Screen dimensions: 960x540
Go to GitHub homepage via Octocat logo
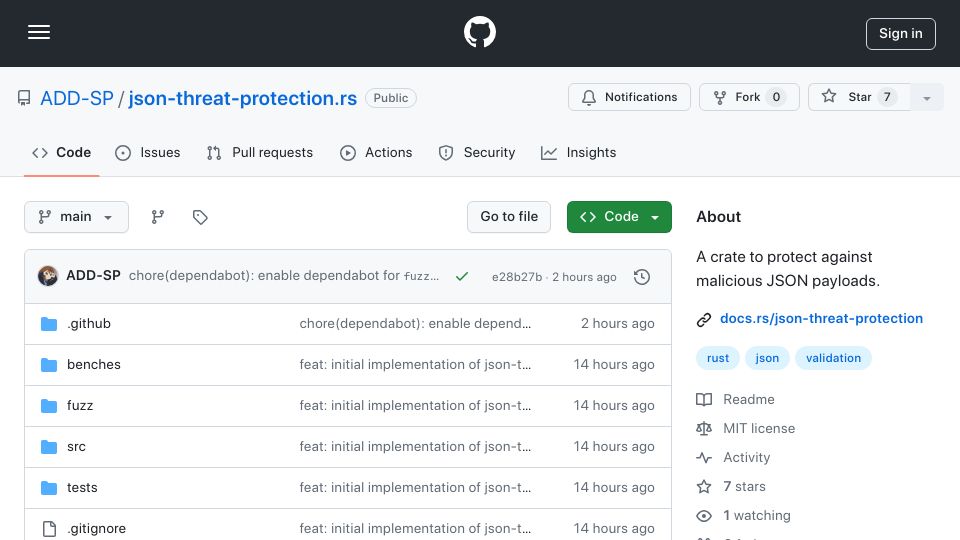[x=479, y=32]
